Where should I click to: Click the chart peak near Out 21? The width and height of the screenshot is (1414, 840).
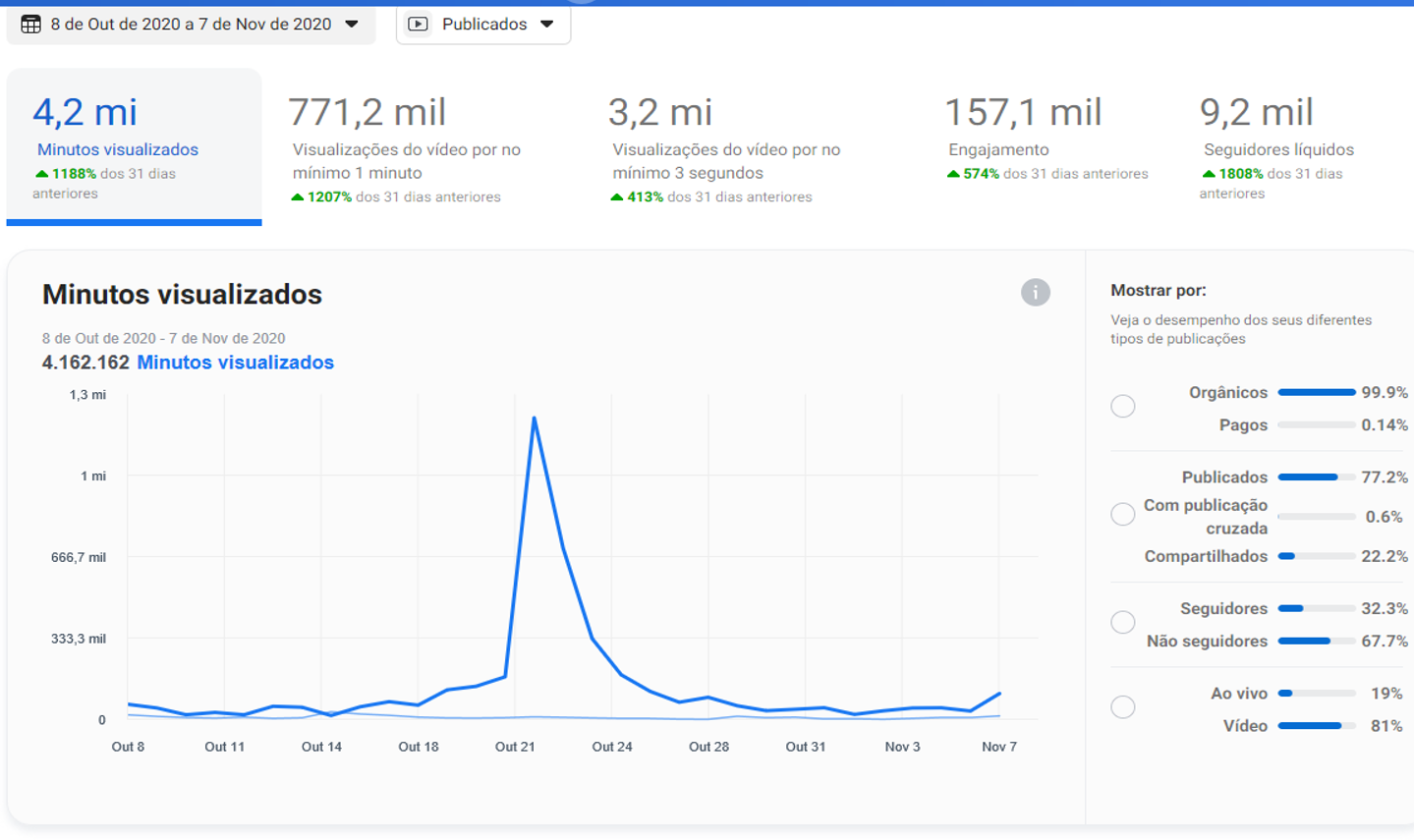[534, 419]
